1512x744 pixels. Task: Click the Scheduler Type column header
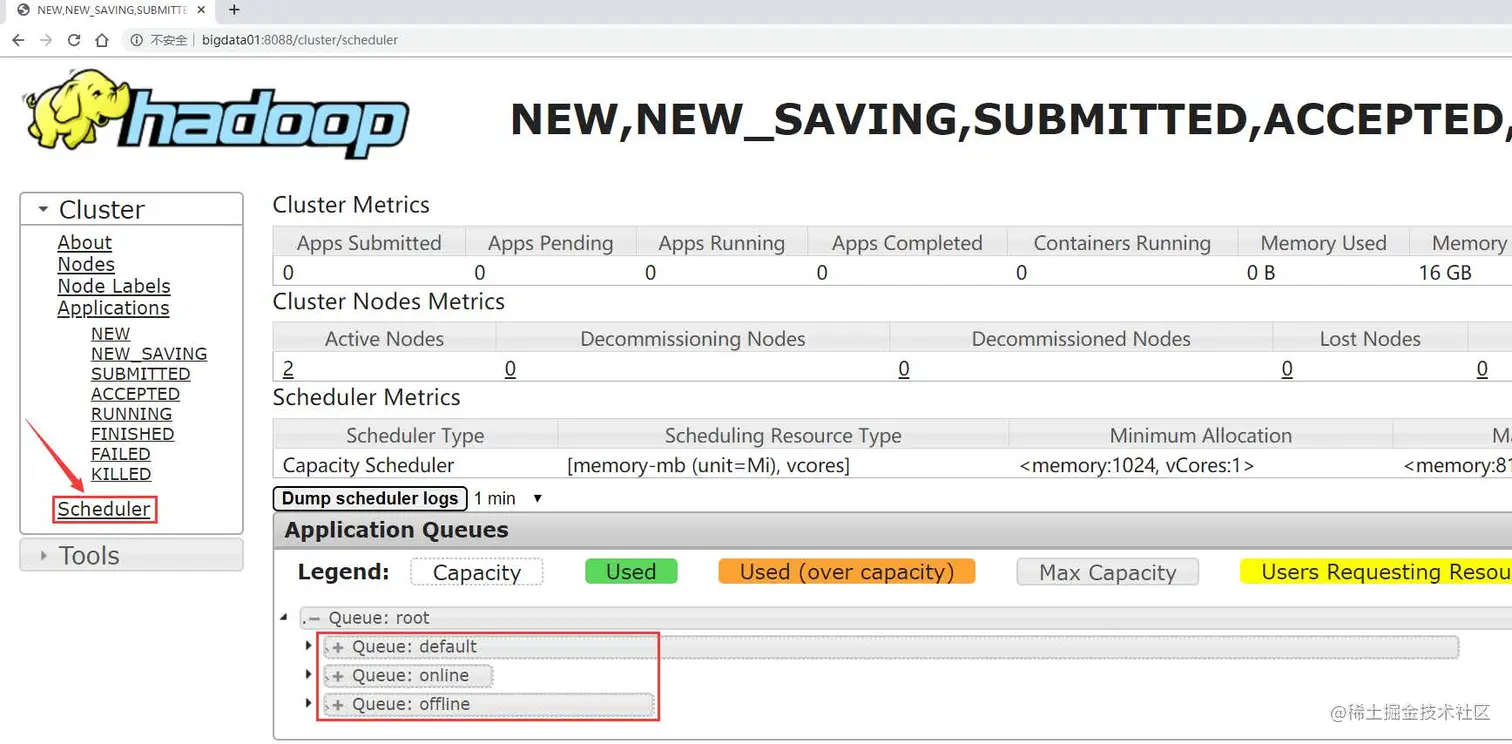click(415, 435)
